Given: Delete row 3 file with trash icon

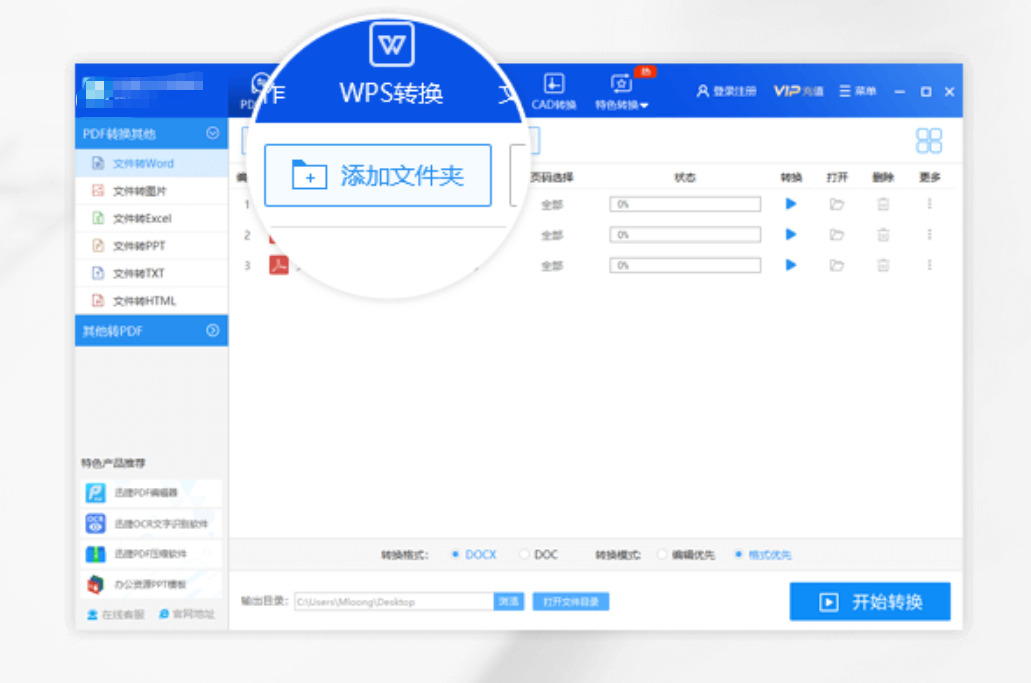Looking at the screenshot, I should click(x=883, y=265).
